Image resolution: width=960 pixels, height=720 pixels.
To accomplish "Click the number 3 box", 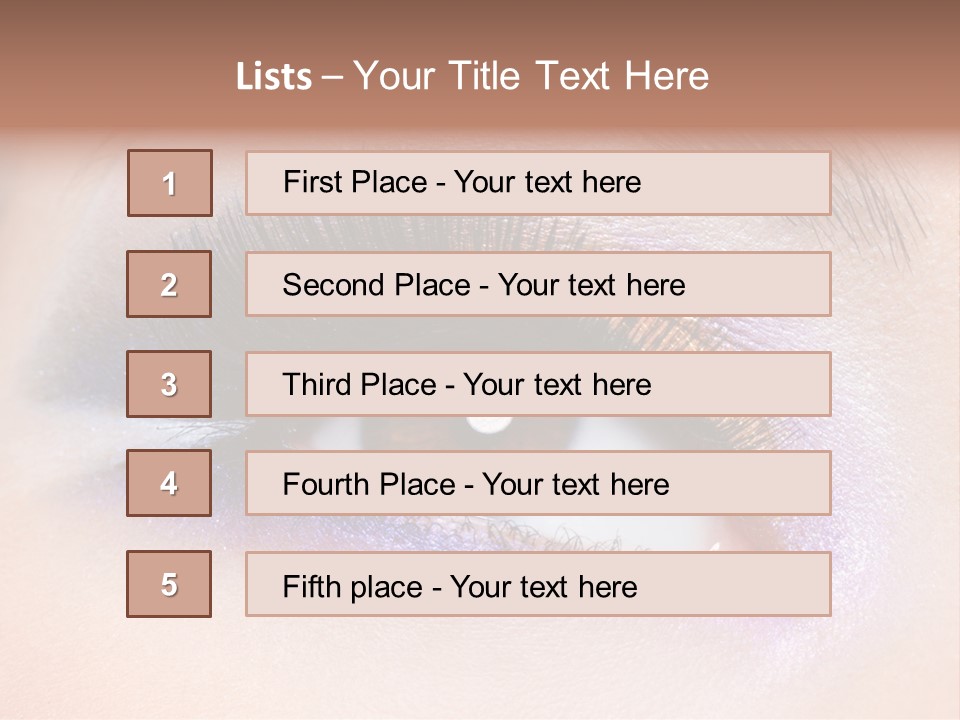I will coord(169,384).
